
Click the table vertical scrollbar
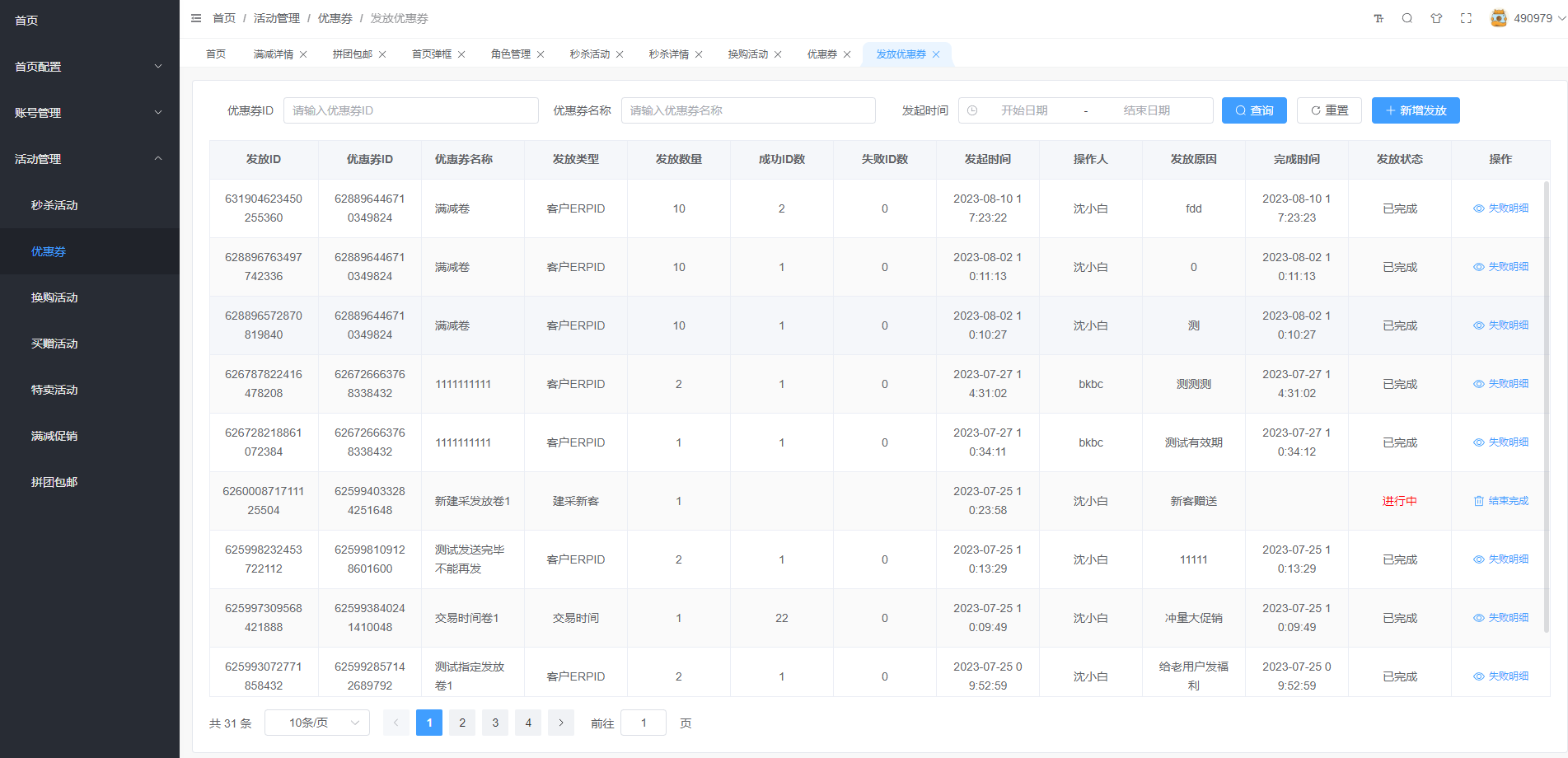pyautogui.click(x=1547, y=407)
